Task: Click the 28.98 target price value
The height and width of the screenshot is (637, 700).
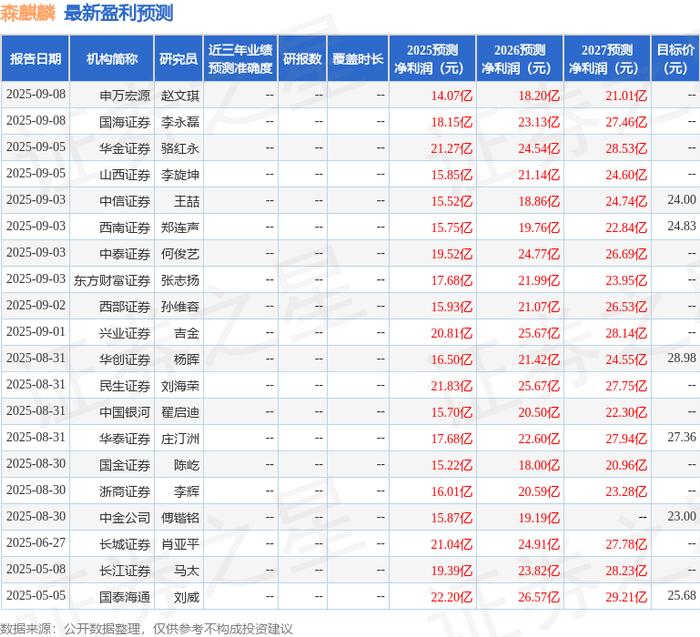Action: point(682,358)
